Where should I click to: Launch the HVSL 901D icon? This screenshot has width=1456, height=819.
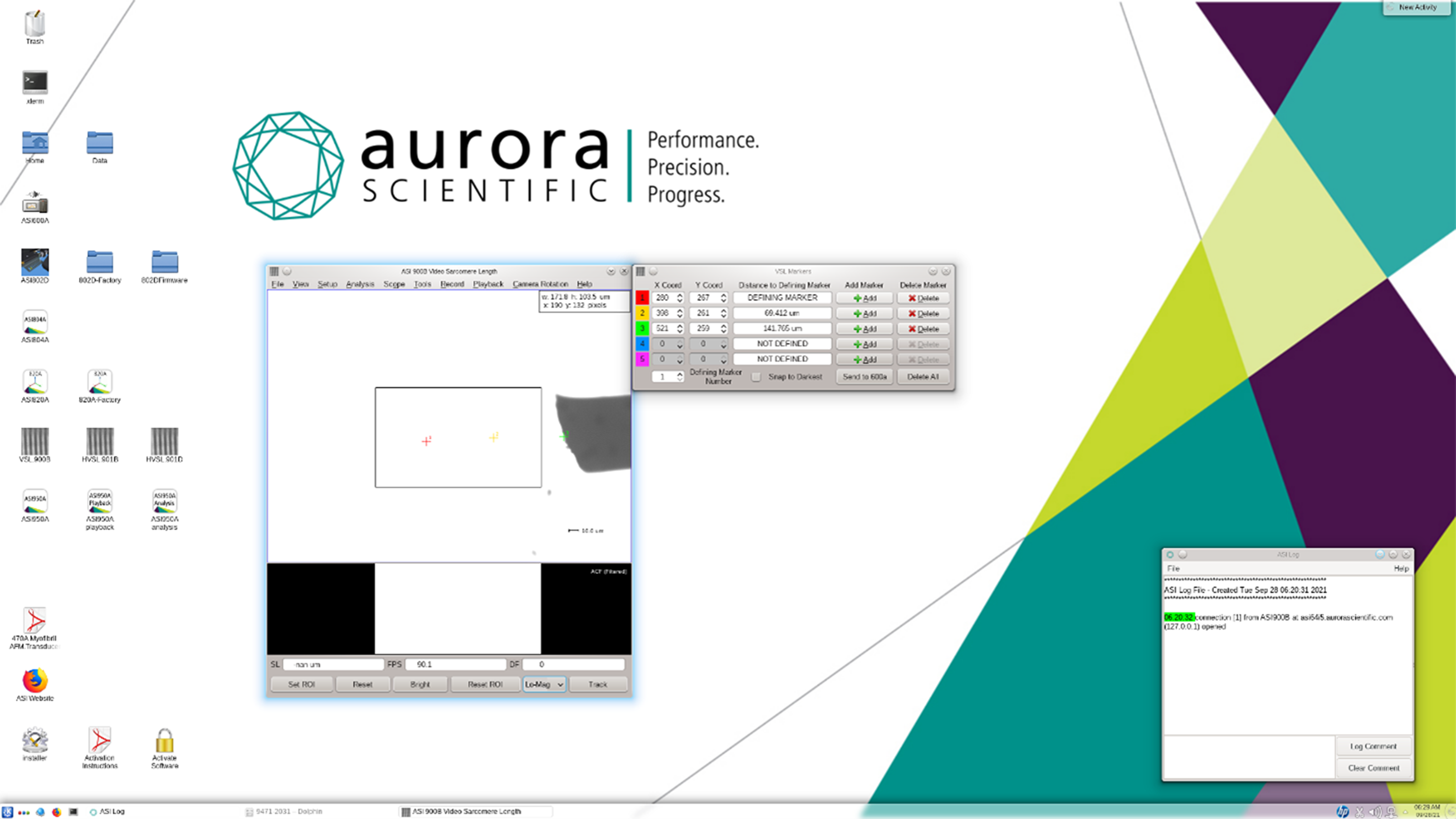(165, 445)
